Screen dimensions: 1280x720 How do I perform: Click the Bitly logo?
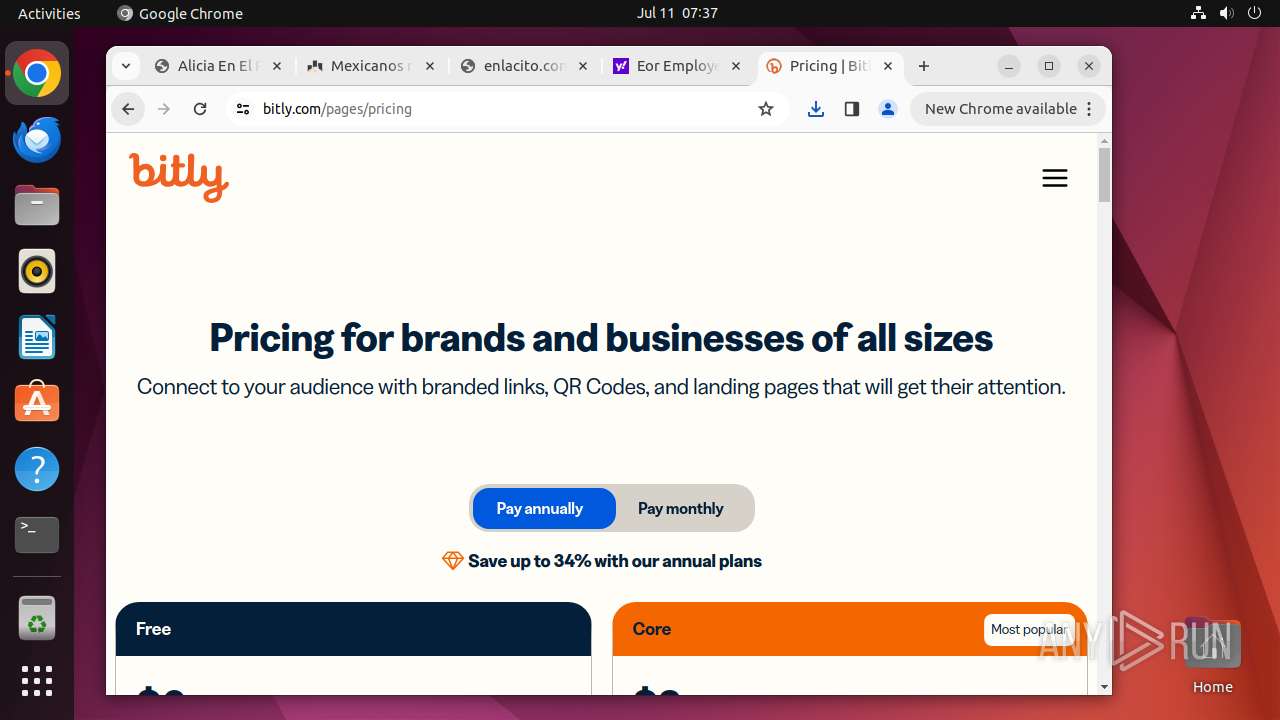point(179,177)
